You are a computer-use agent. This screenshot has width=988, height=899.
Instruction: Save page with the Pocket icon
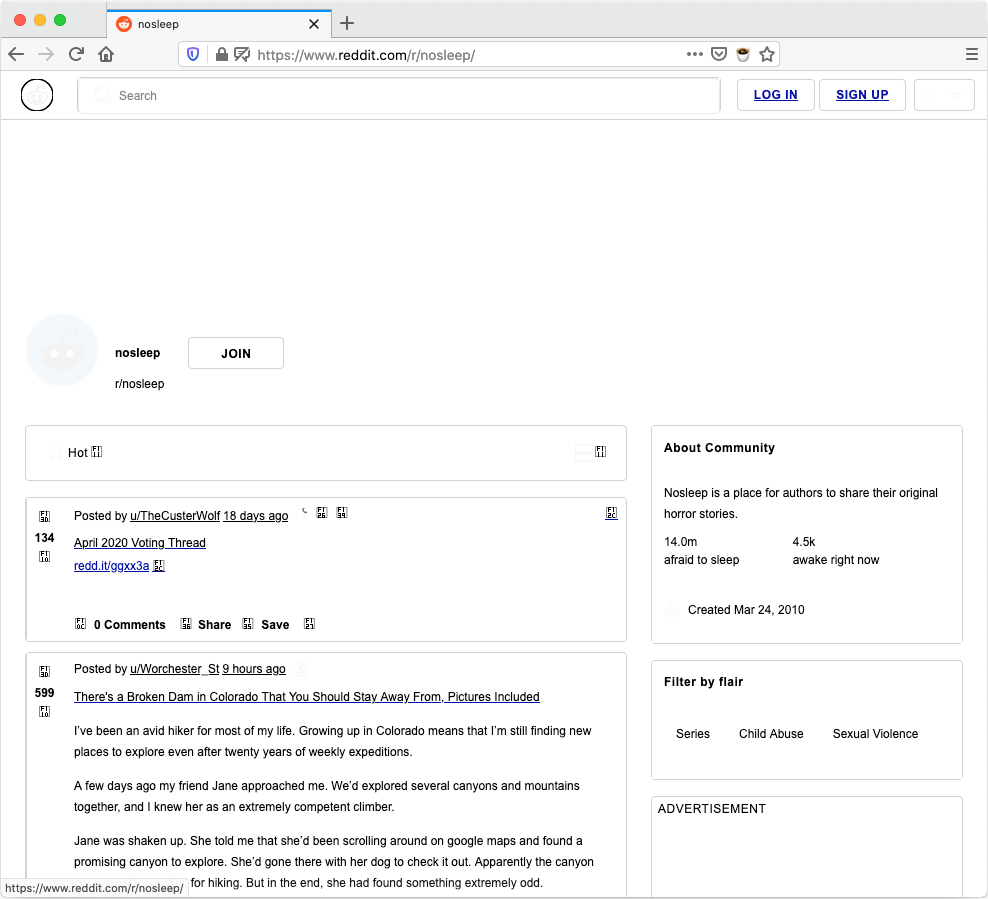[719, 54]
